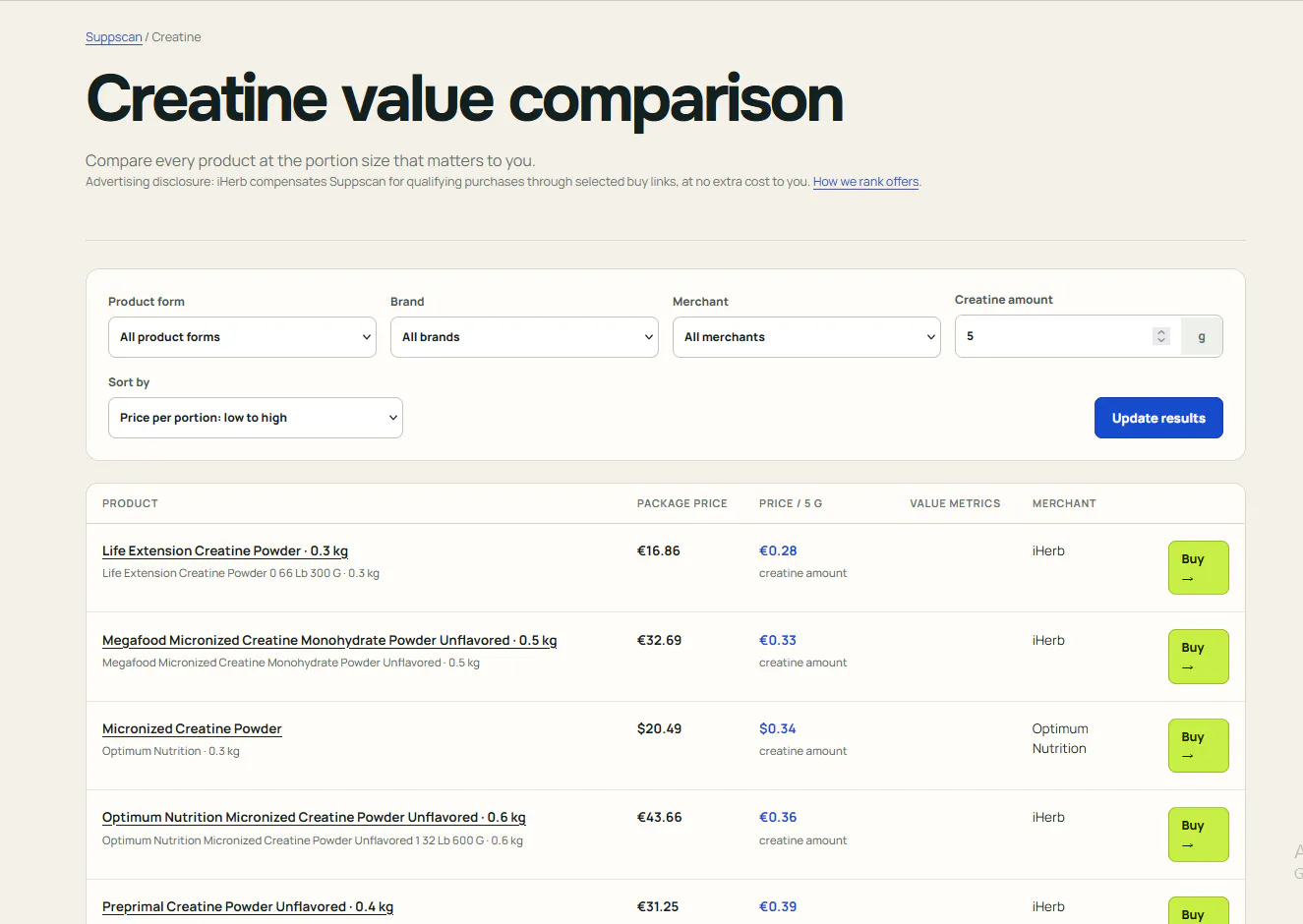Click the €16.86 package price
1303x924 pixels.
click(659, 551)
